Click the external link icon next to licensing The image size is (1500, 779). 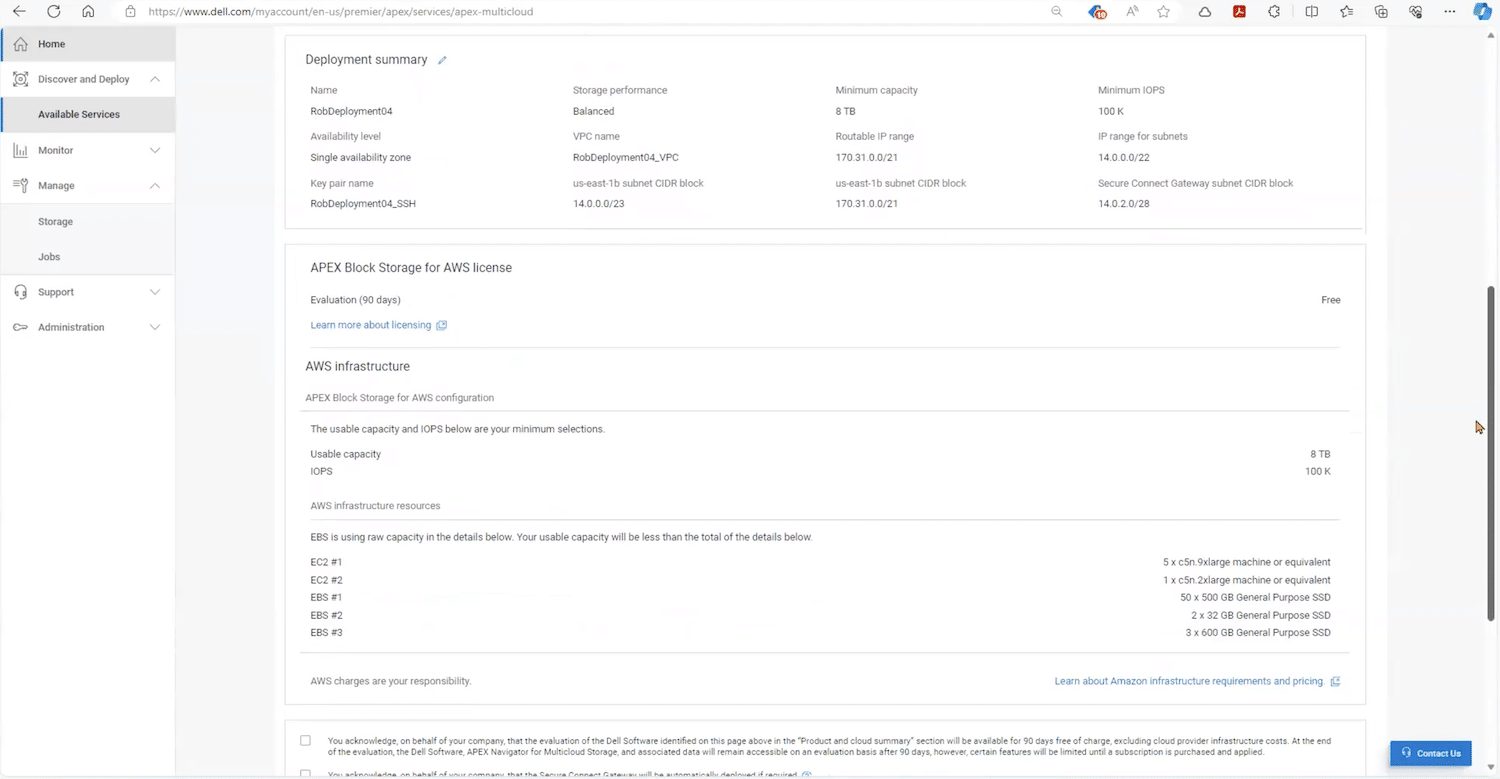(442, 325)
